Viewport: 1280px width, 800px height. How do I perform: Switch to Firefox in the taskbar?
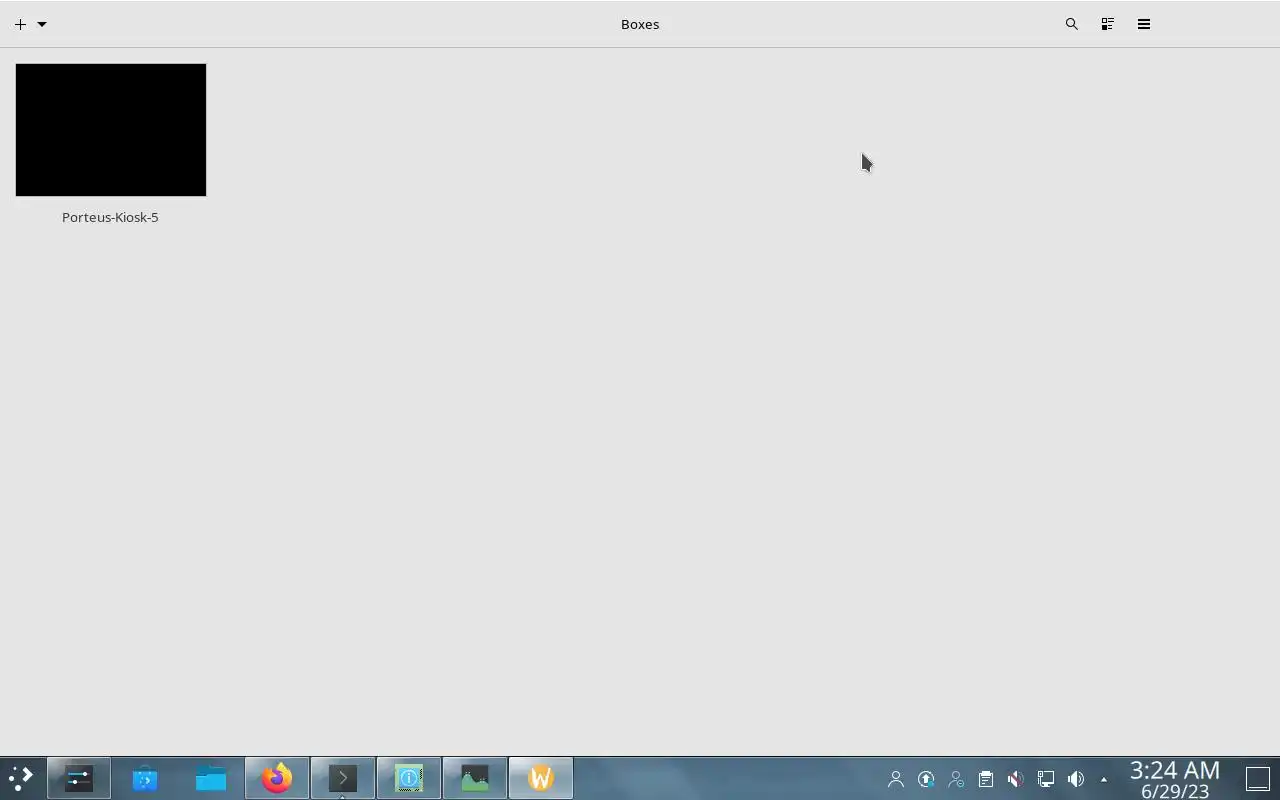277,778
